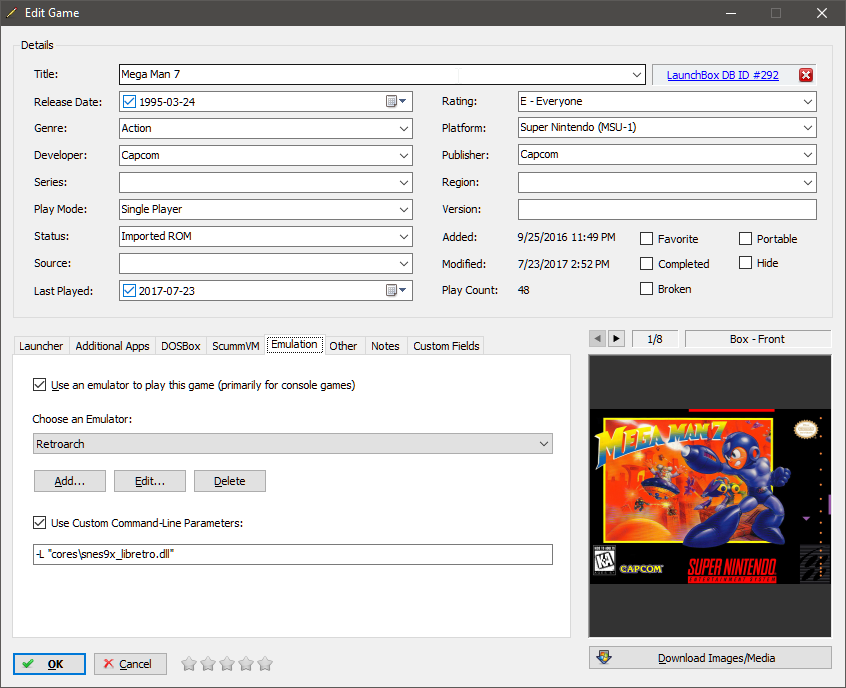
Task: Click the Version input field
Action: (667, 209)
